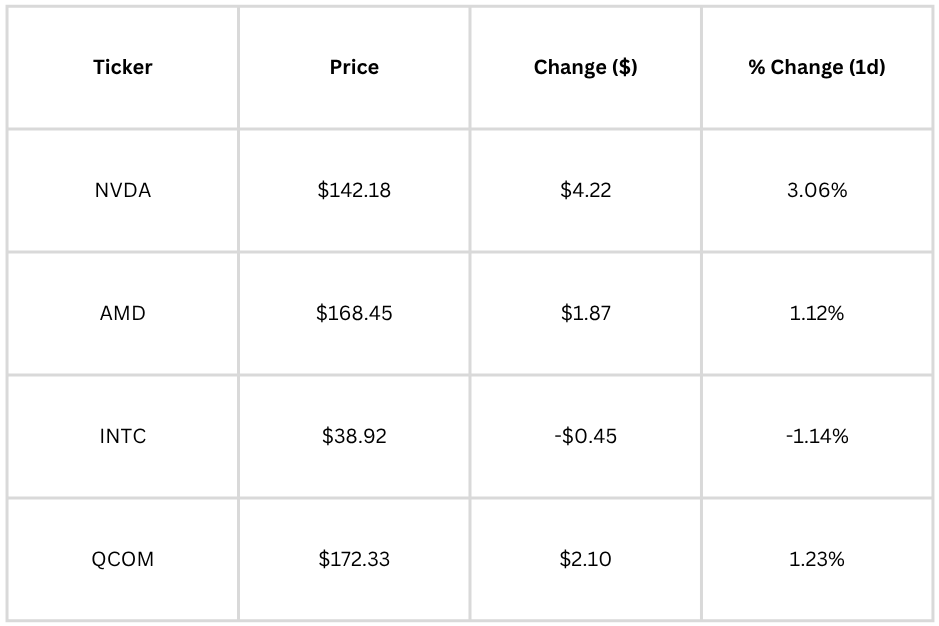Select the Change ($) header cell

(586, 67)
